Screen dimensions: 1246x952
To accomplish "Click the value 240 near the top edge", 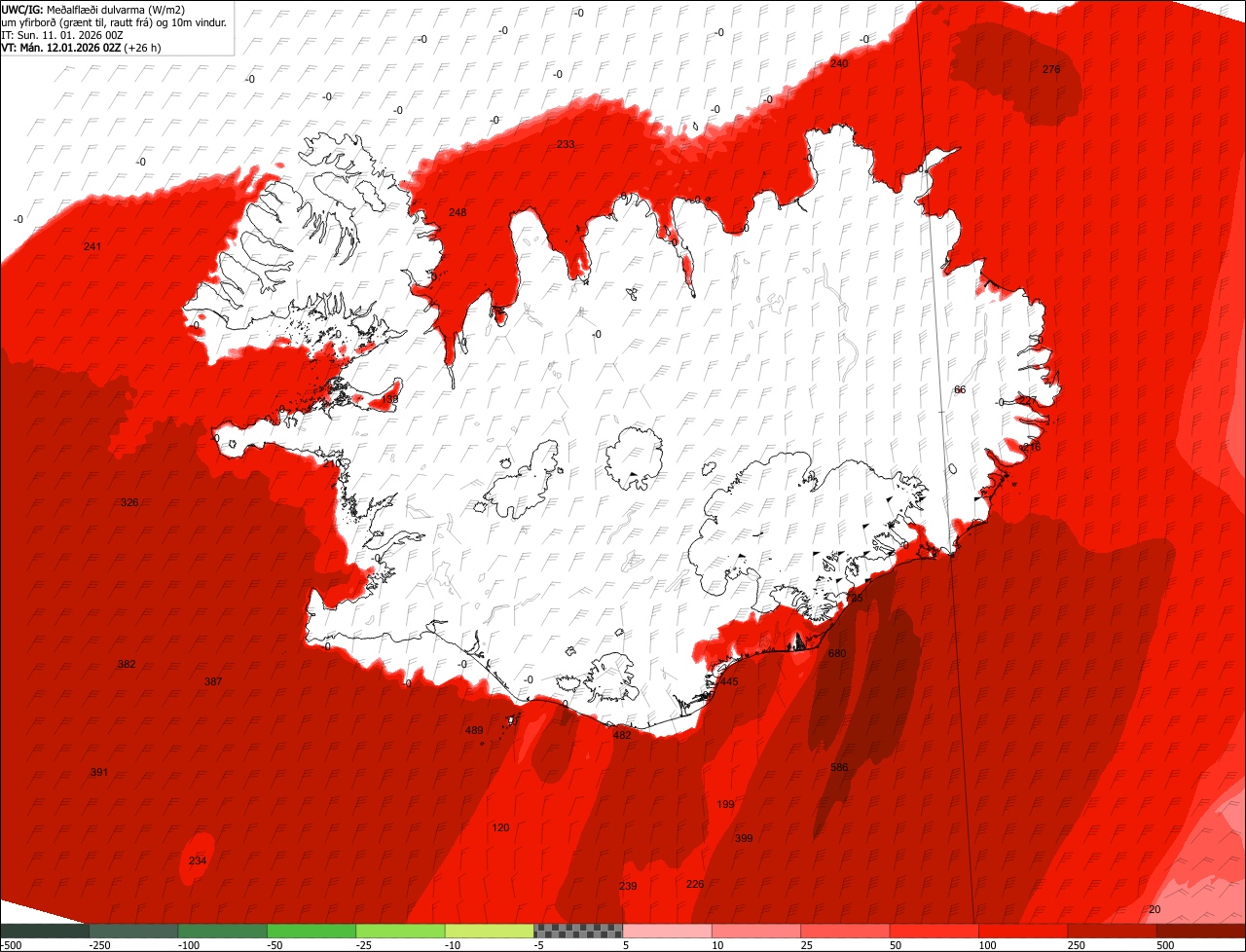I will pos(839,63).
